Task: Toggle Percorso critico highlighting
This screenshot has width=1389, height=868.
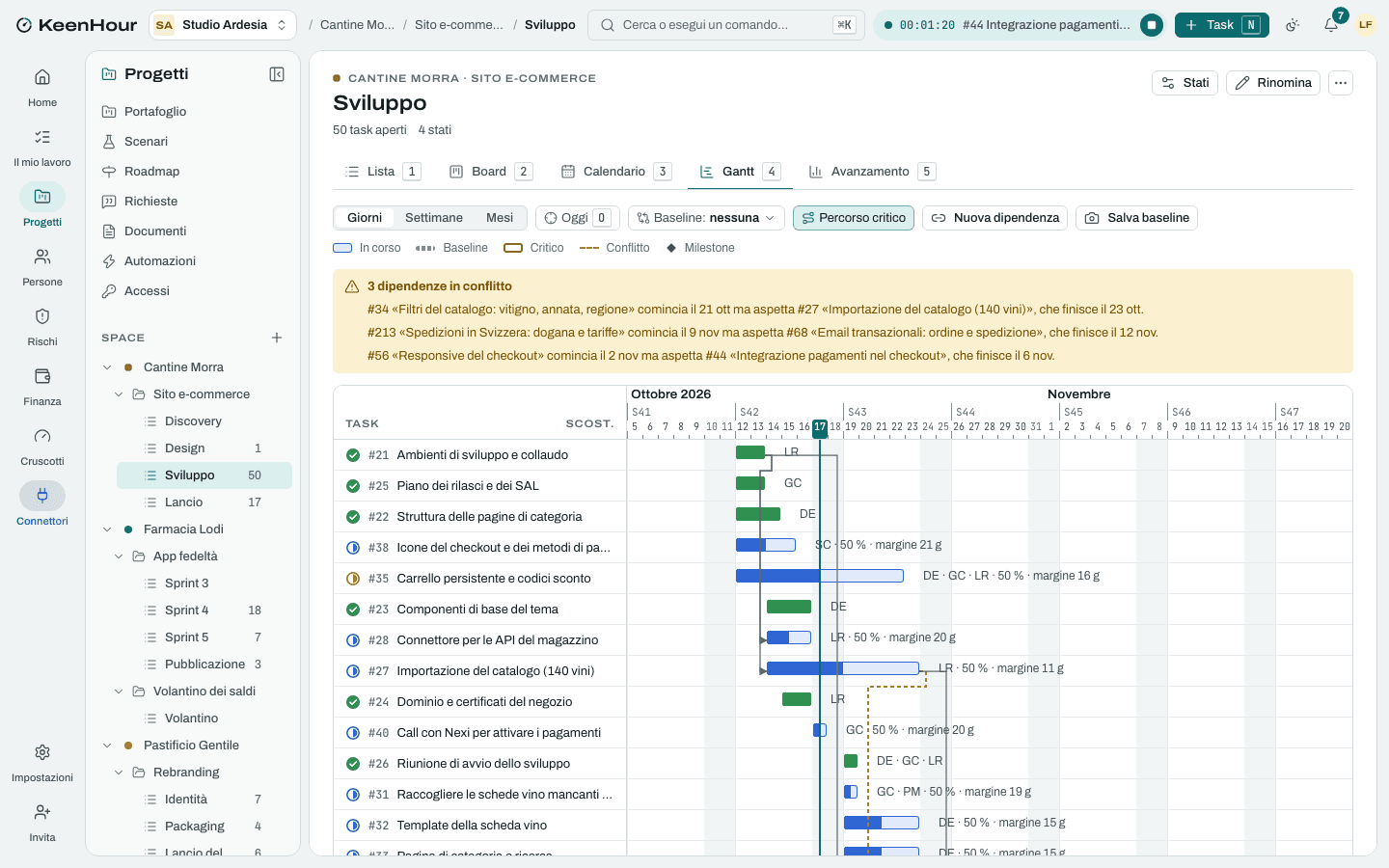Action: 854,218
